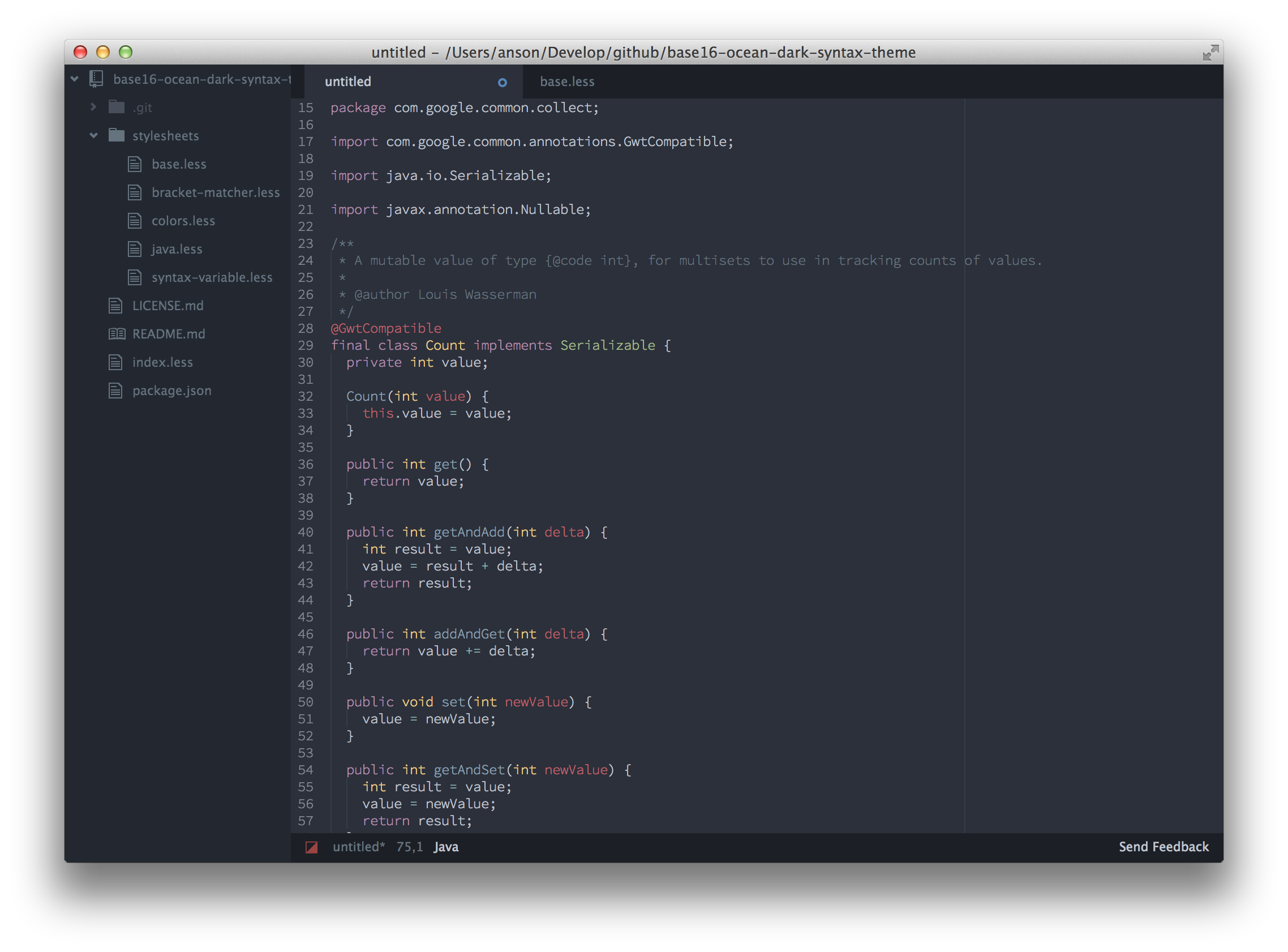Click the syntax-variable.less file icon
This screenshot has height=952, width=1288.
point(135,277)
